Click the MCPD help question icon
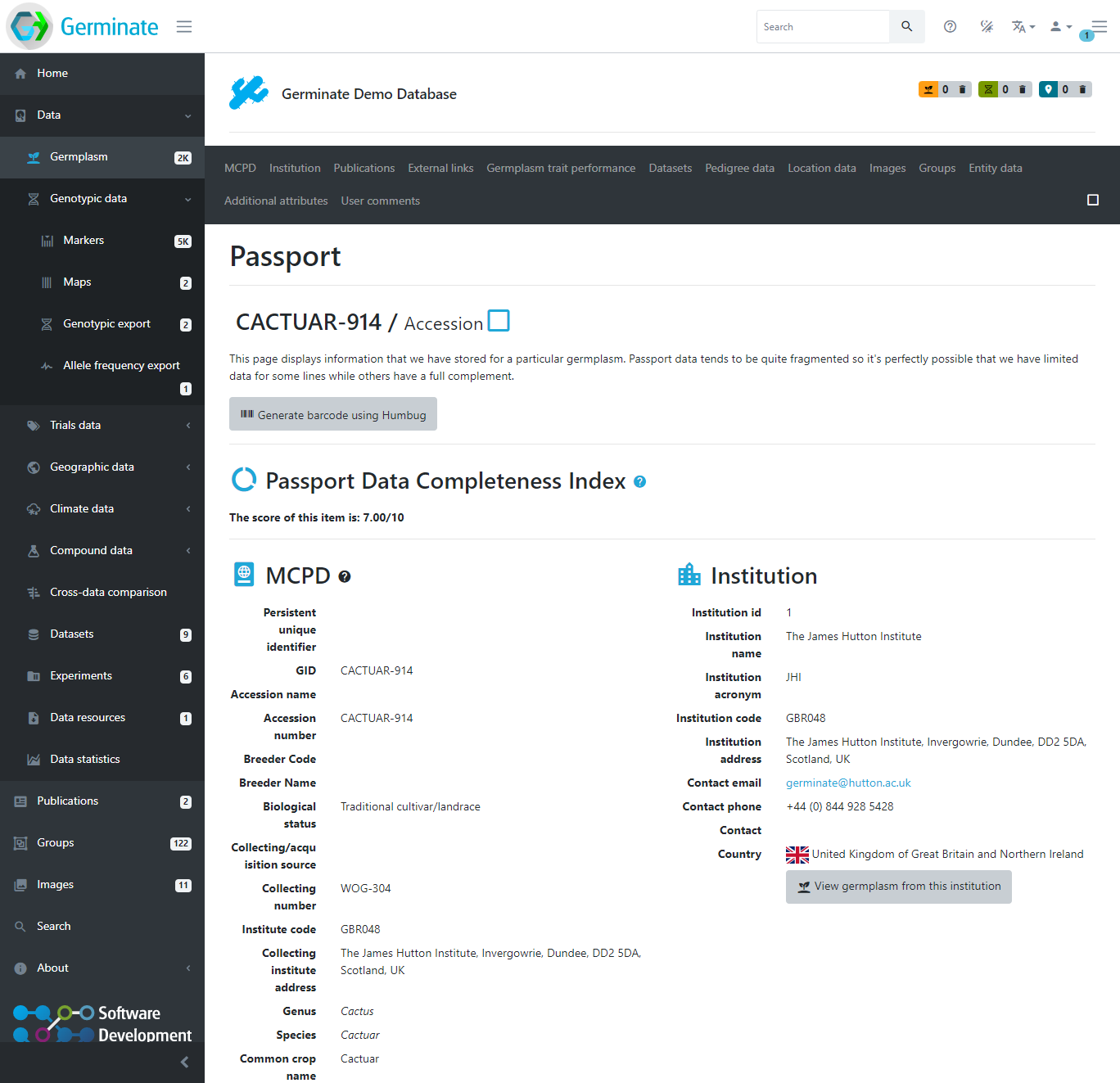1120x1083 pixels. pyautogui.click(x=345, y=576)
